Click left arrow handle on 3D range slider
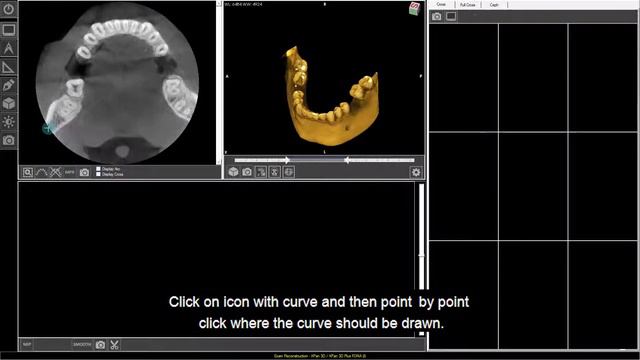 pyautogui.click(x=287, y=160)
